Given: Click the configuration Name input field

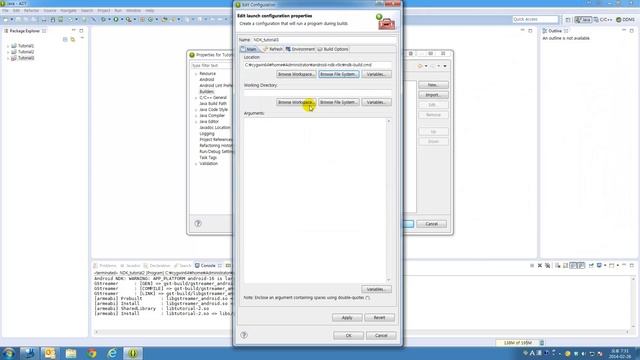Looking at the screenshot, I should [x=324, y=40].
